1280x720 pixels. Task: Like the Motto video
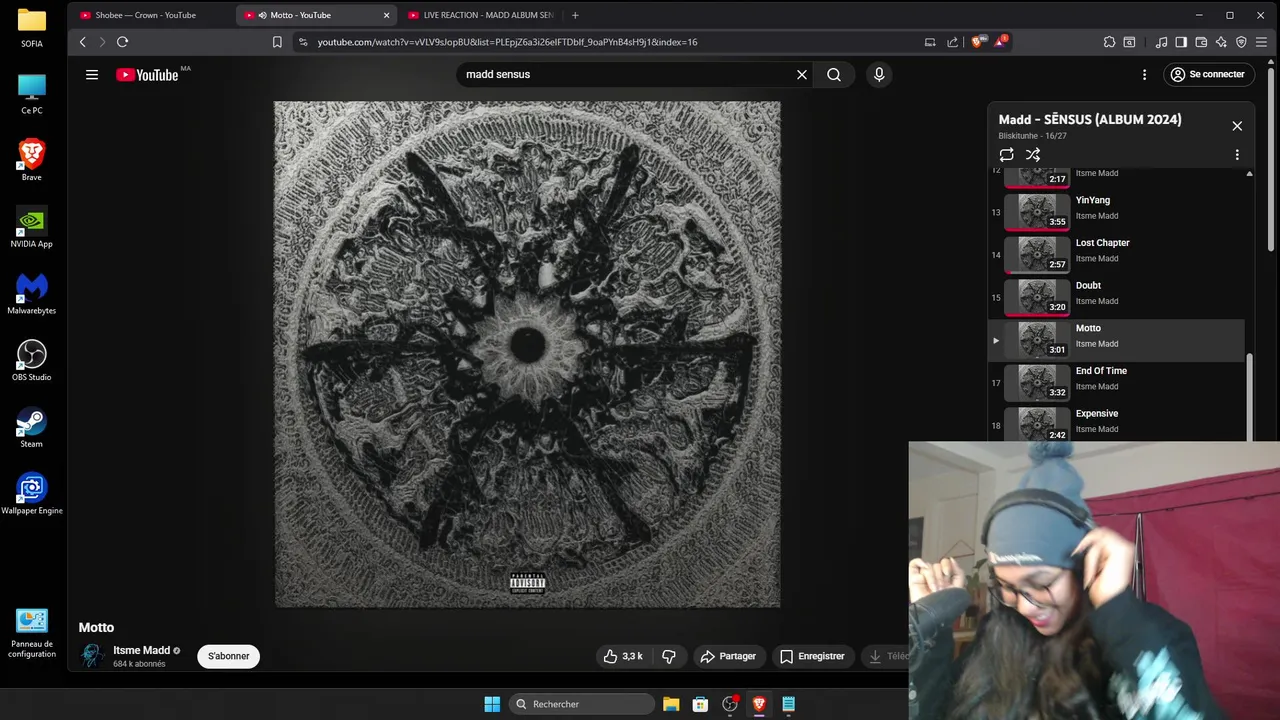(x=623, y=656)
